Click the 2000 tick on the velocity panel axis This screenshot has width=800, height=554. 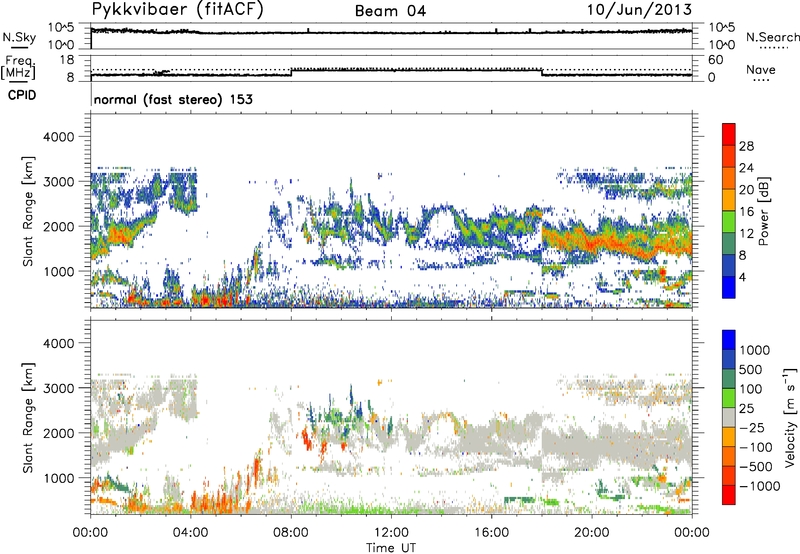[x=58, y=433]
